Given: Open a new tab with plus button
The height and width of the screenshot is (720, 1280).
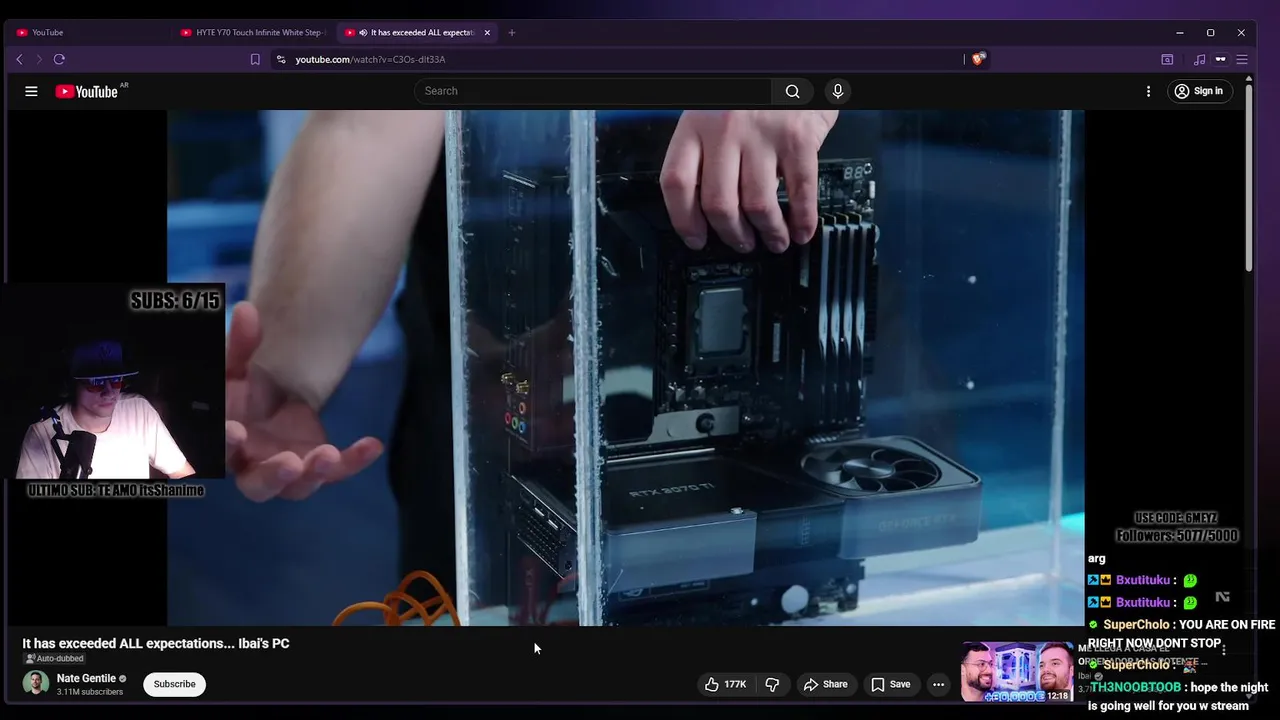Looking at the screenshot, I should tap(512, 33).
